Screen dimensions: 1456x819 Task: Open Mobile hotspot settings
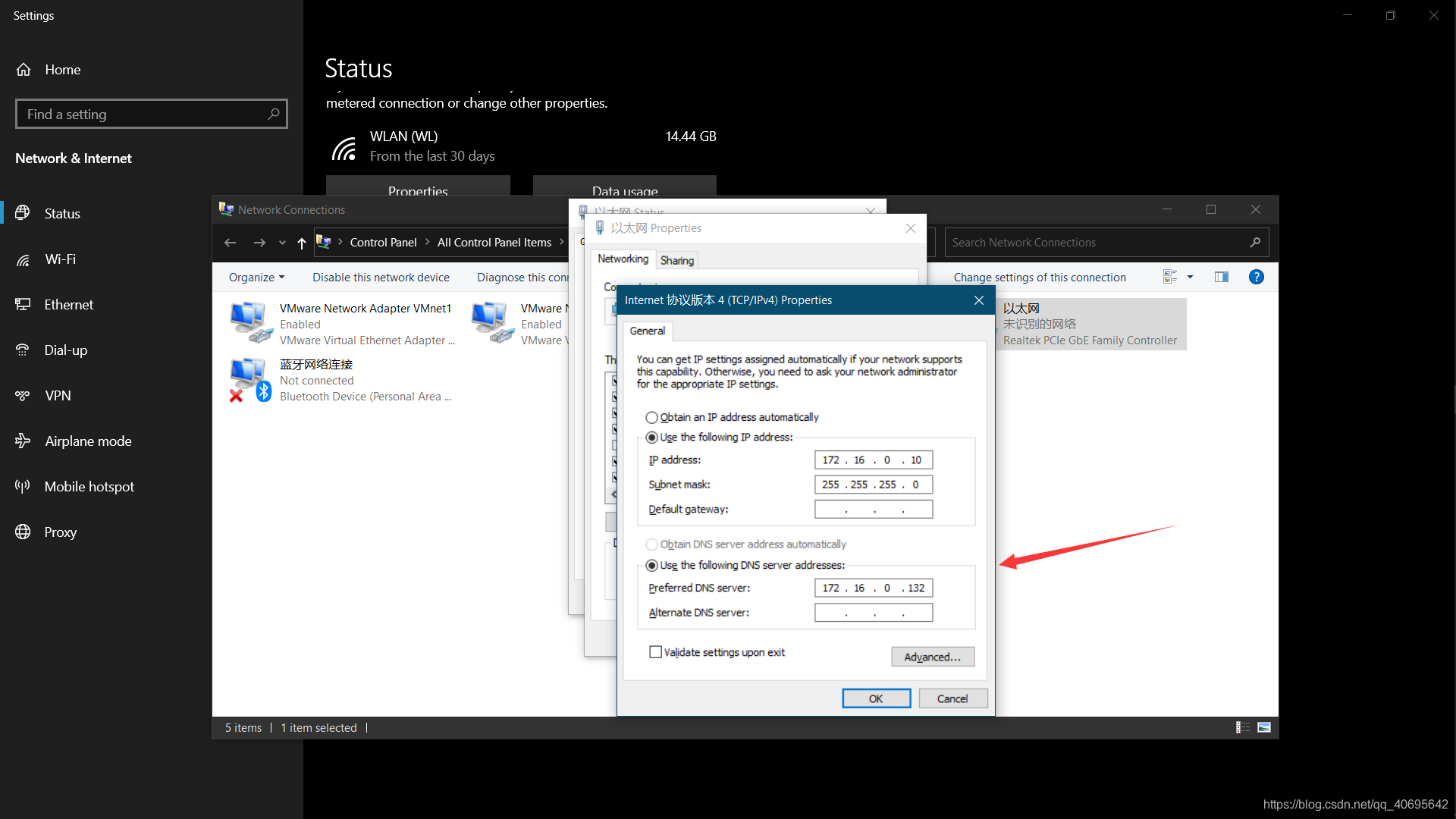click(89, 486)
